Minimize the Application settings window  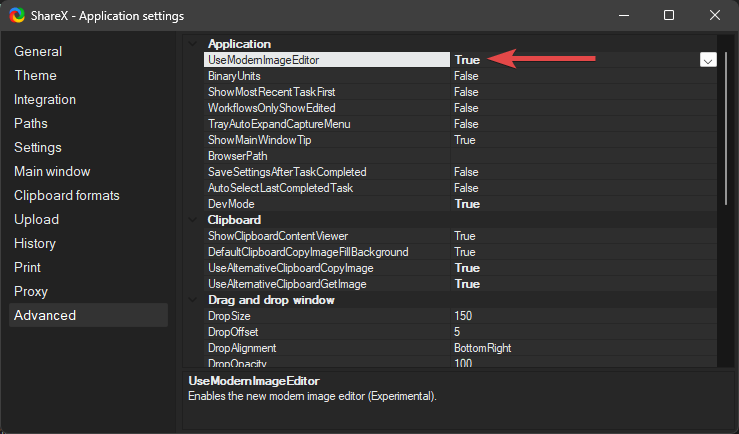point(624,15)
